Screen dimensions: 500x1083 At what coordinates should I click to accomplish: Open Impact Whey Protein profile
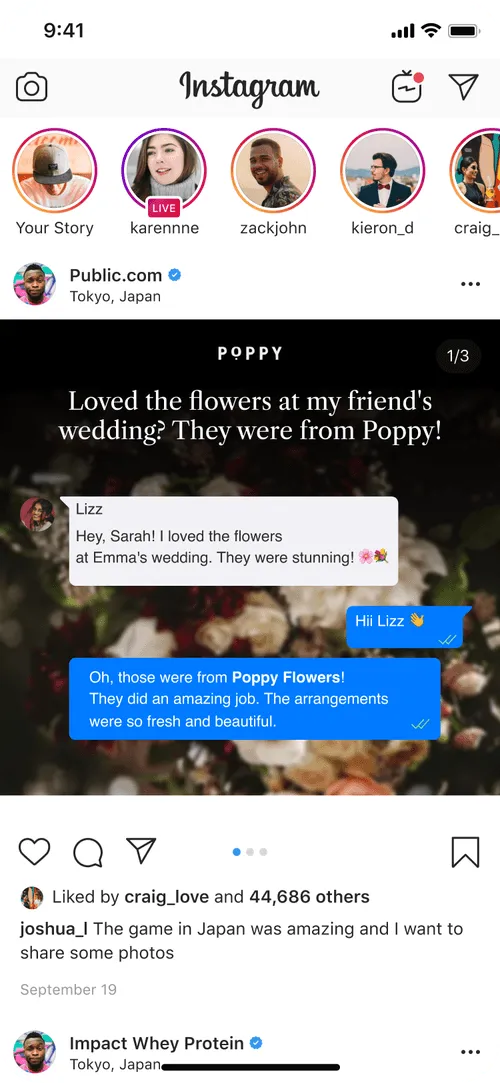(157, 1043)
